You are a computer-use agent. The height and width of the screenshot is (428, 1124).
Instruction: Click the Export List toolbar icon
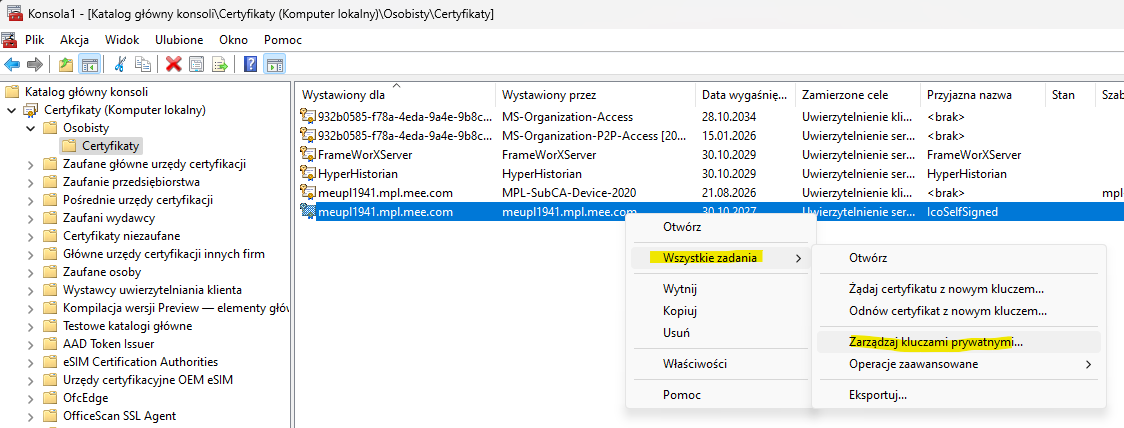click(x=219, y=65)
